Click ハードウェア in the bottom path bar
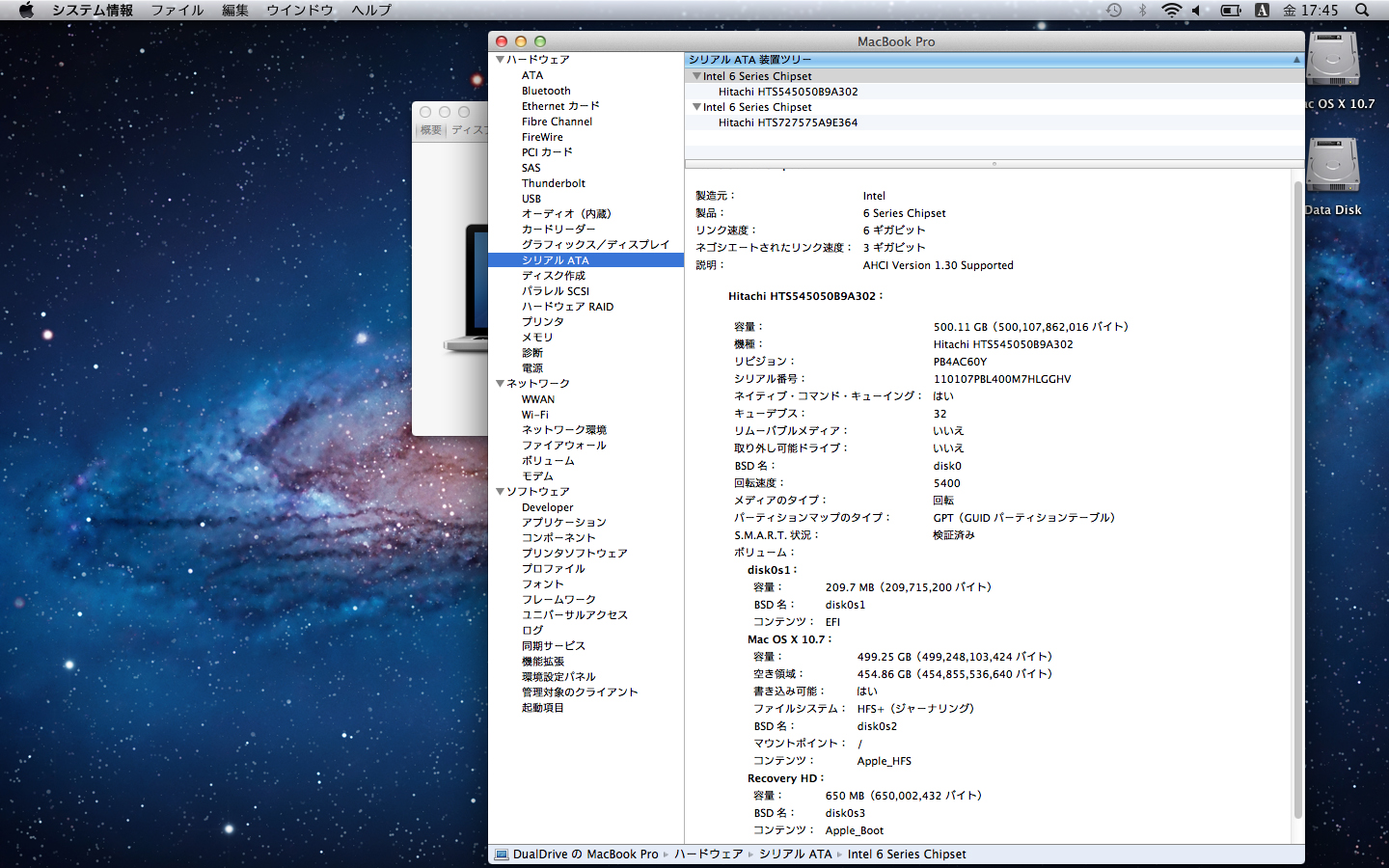Screen dimensions: 1389x868 point(708,854)
